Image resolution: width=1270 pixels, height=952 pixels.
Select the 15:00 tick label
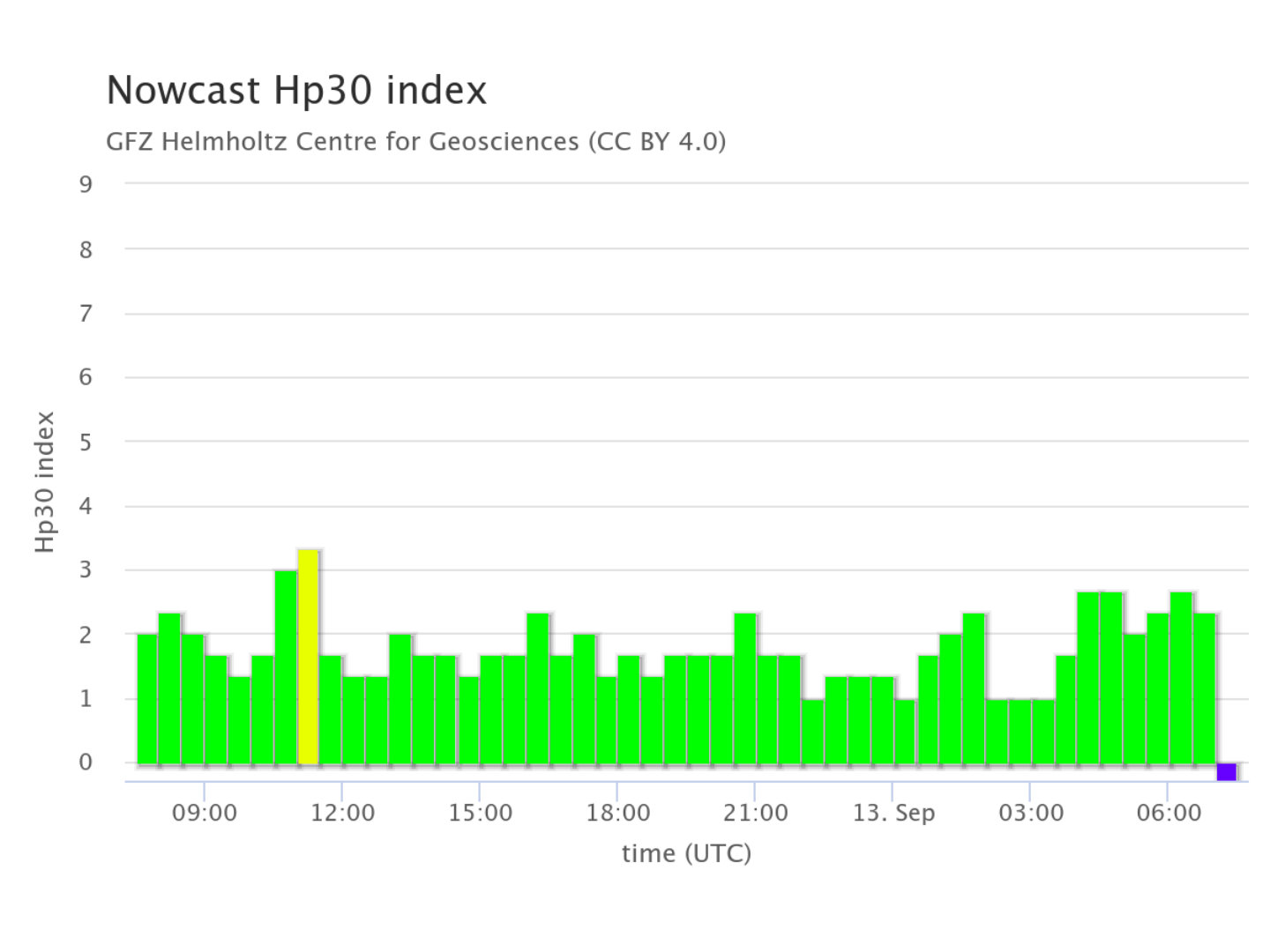coord(480,812)
